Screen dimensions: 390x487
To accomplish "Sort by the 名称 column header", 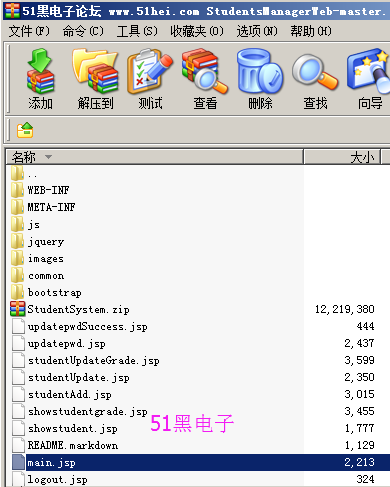I will click(x=155, y=157).
